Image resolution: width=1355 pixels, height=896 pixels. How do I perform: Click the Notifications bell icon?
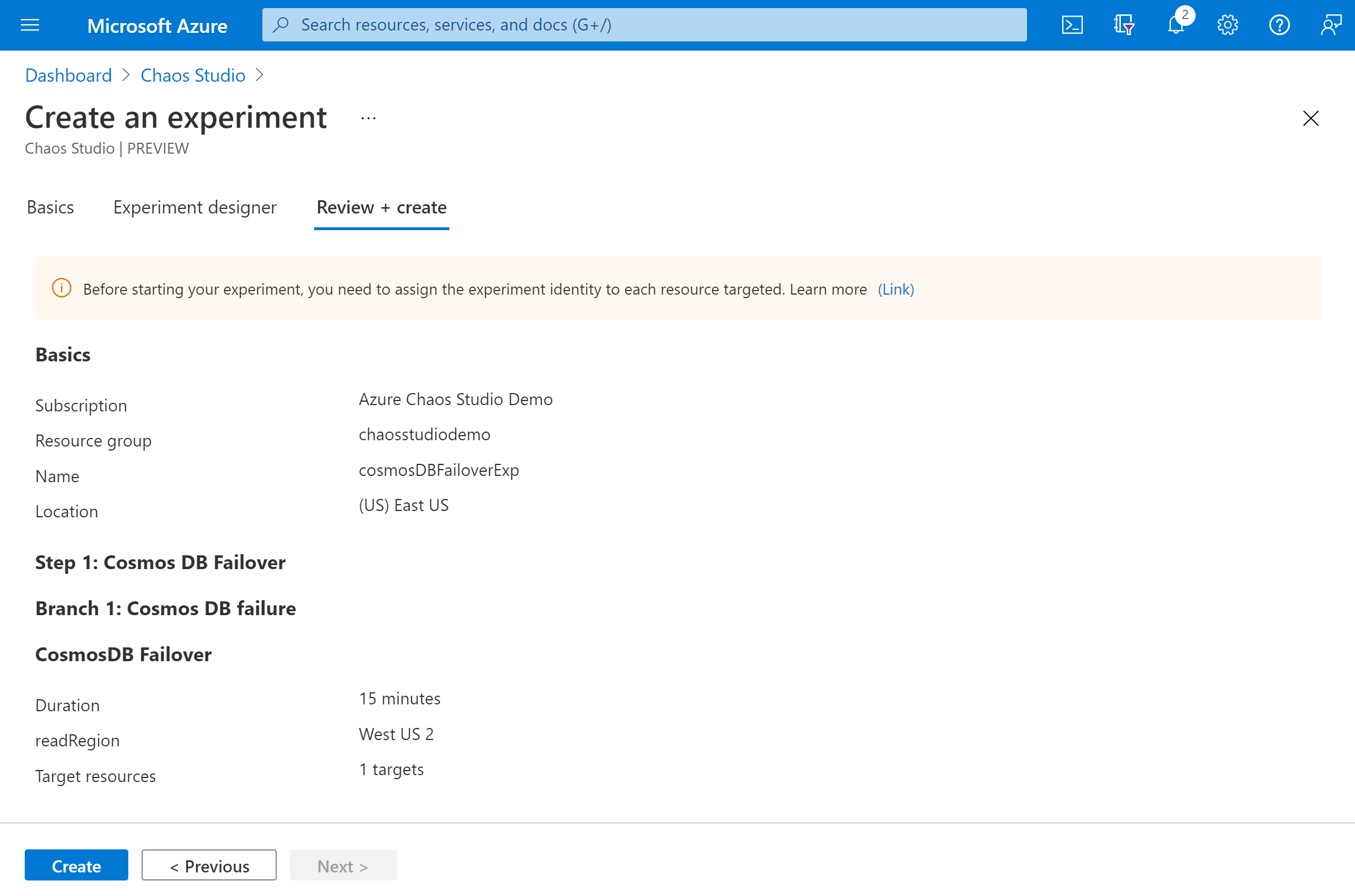pyautogui.click(x=1175, y=25)
